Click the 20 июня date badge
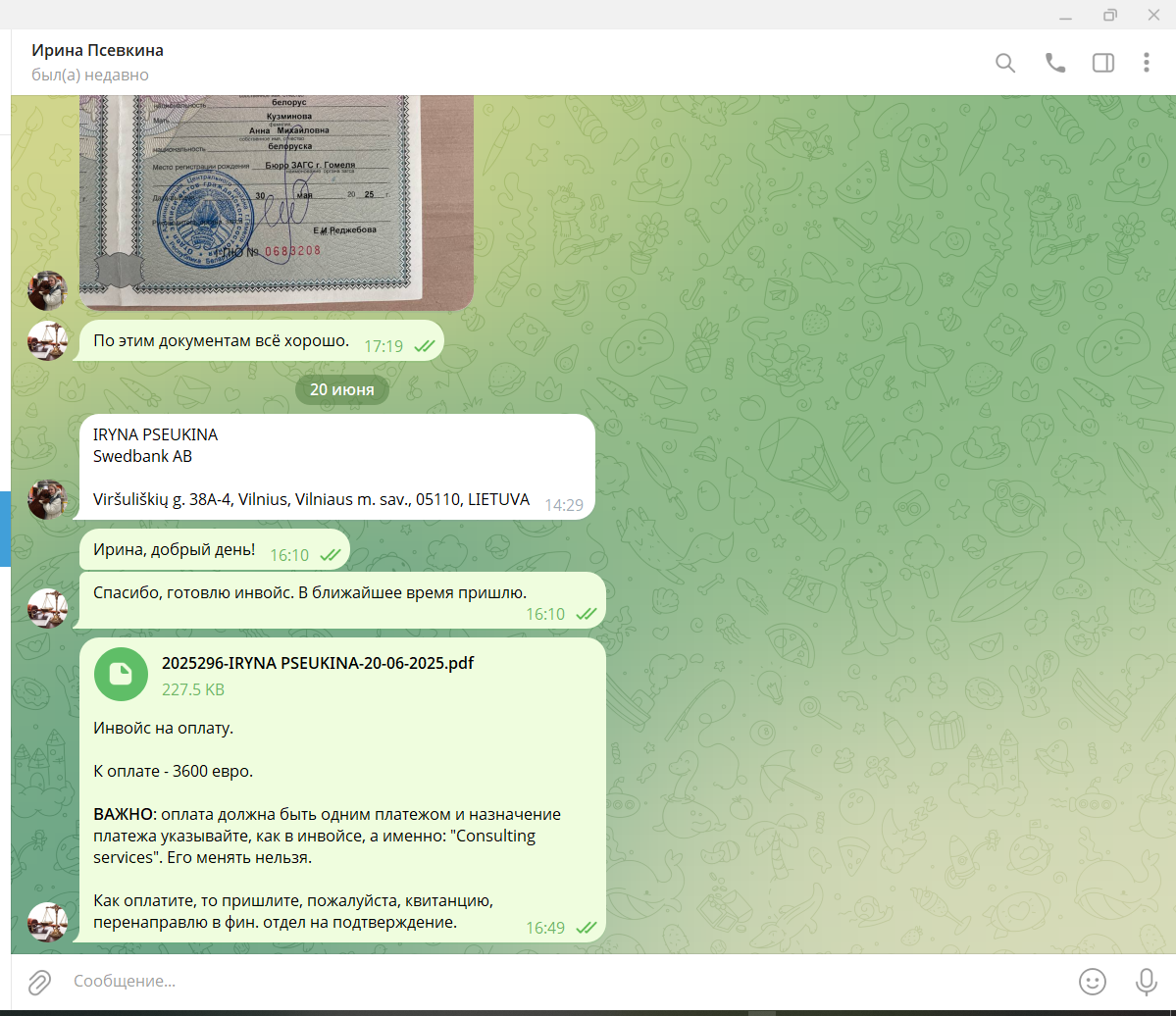This screenshot has height=1016, width=1176. 342,390
